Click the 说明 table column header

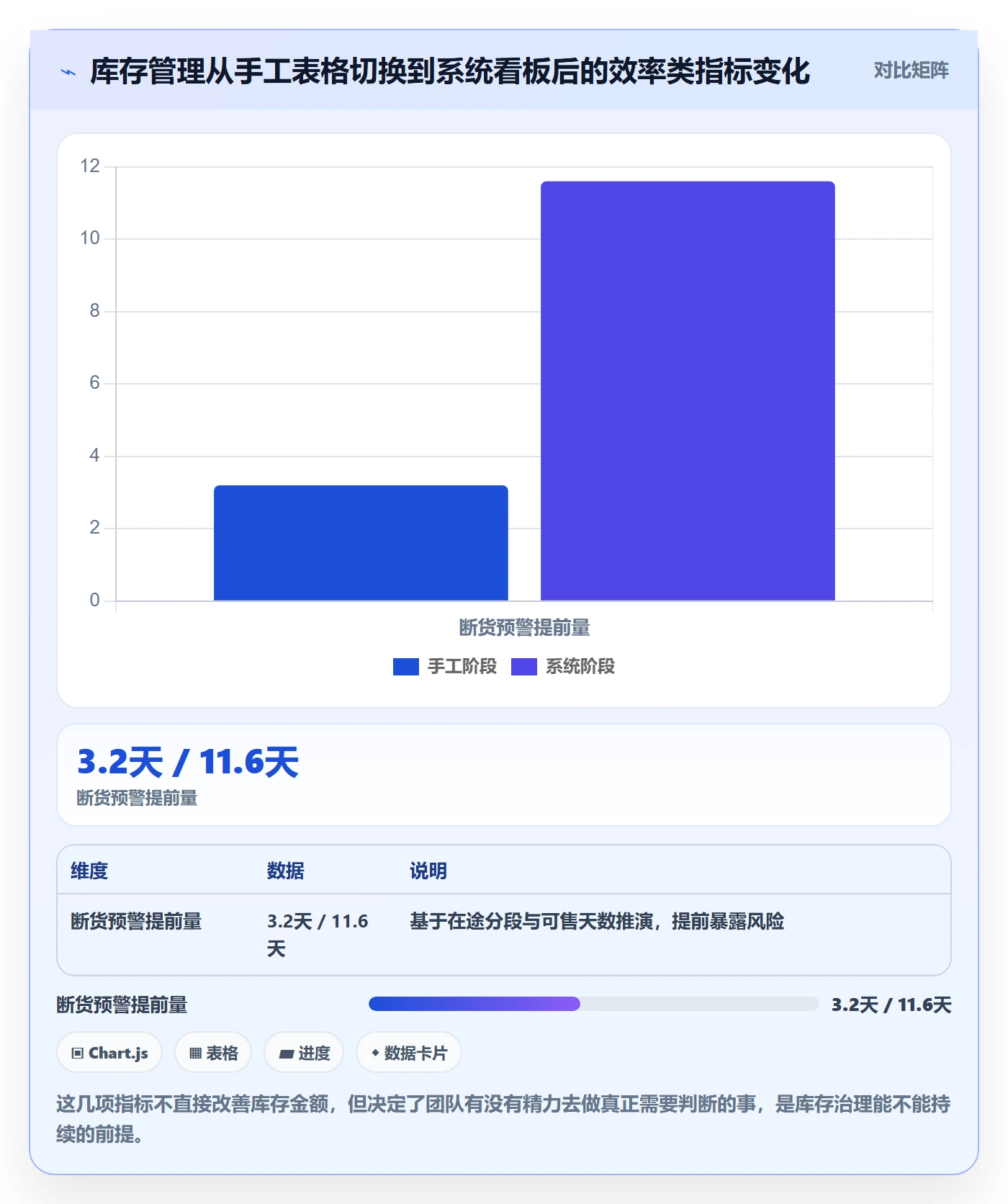pos(428,871)
